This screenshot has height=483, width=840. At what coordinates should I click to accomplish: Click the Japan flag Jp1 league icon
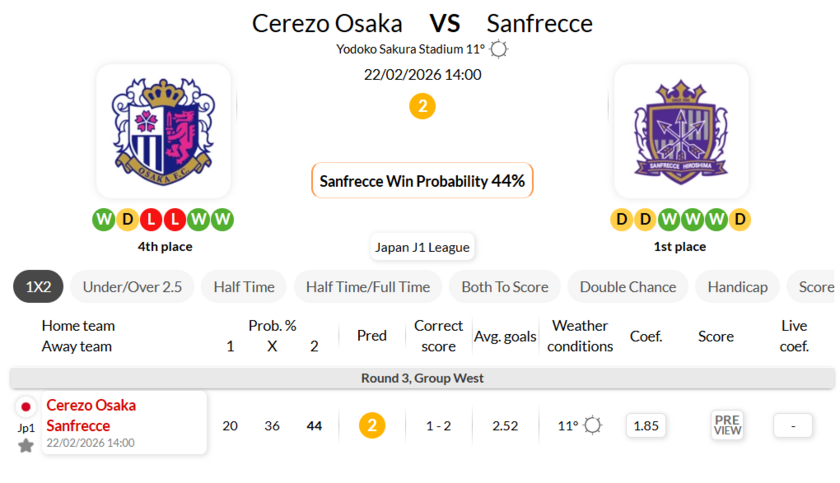pos(26,407)
